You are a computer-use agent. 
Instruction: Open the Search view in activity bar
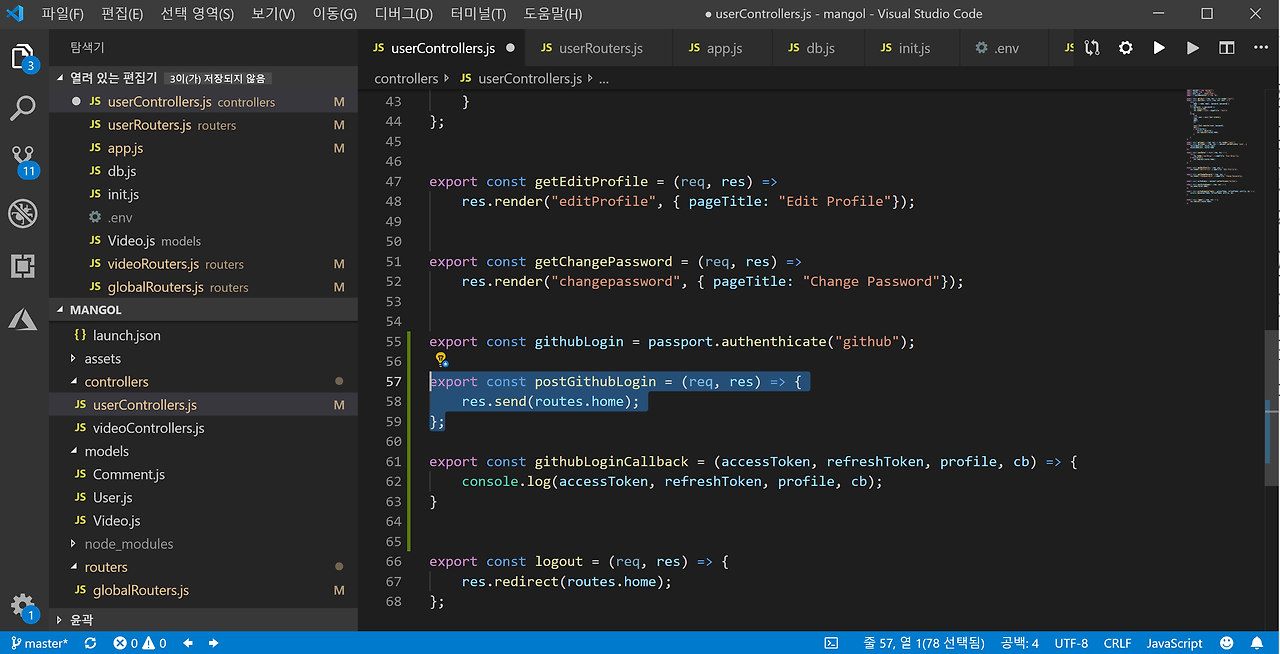tap(23, 108)
